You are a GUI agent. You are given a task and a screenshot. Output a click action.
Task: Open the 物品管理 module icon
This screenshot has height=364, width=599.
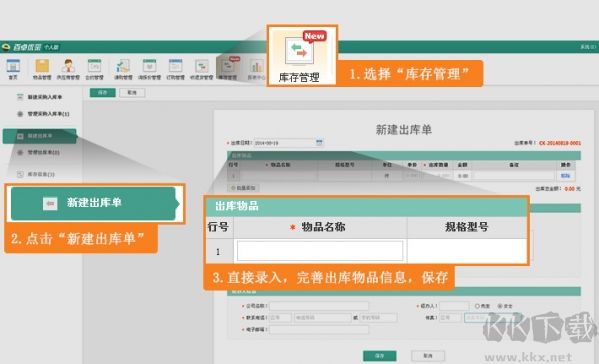coord(42,69)
